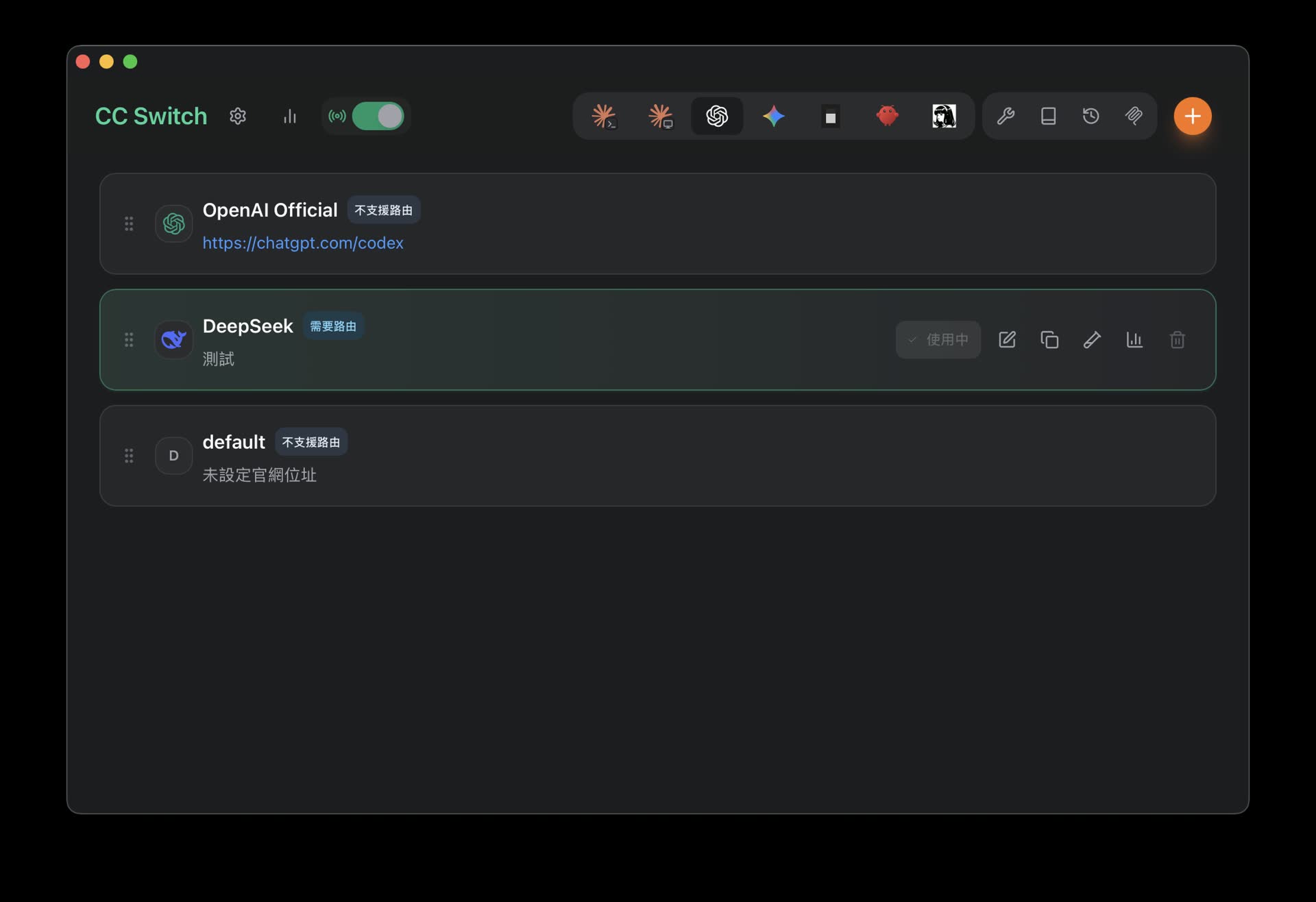Open settings gear next to CC Switch

coord(238,116)
